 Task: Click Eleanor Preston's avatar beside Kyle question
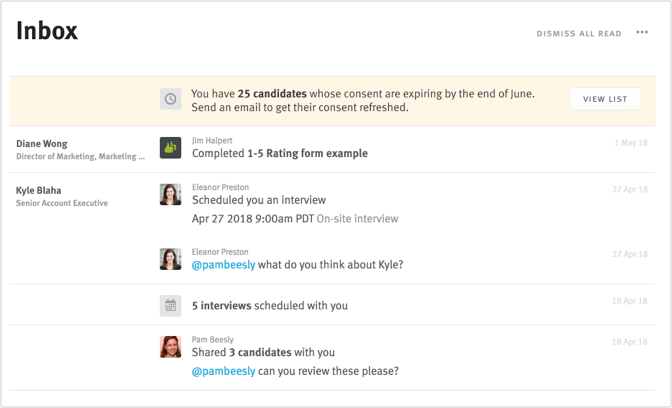171,259
